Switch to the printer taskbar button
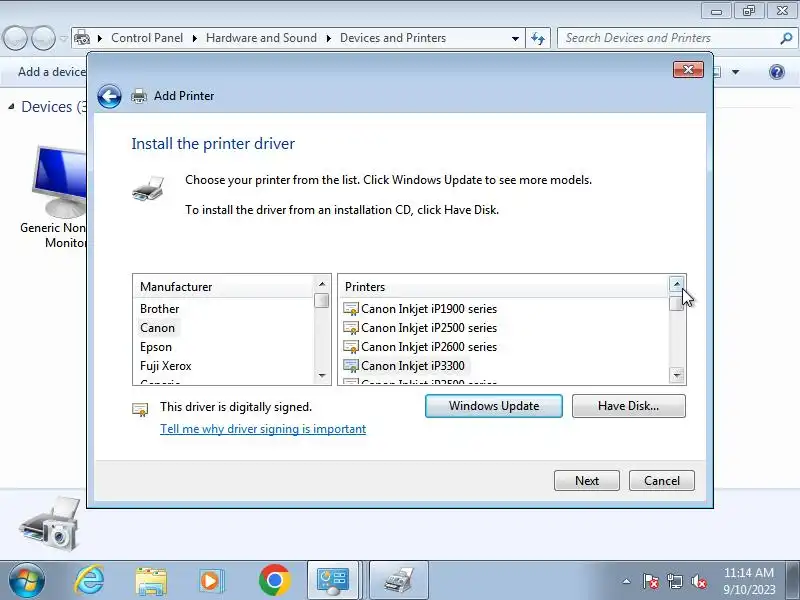800x600 pixels. click(399, 580)
